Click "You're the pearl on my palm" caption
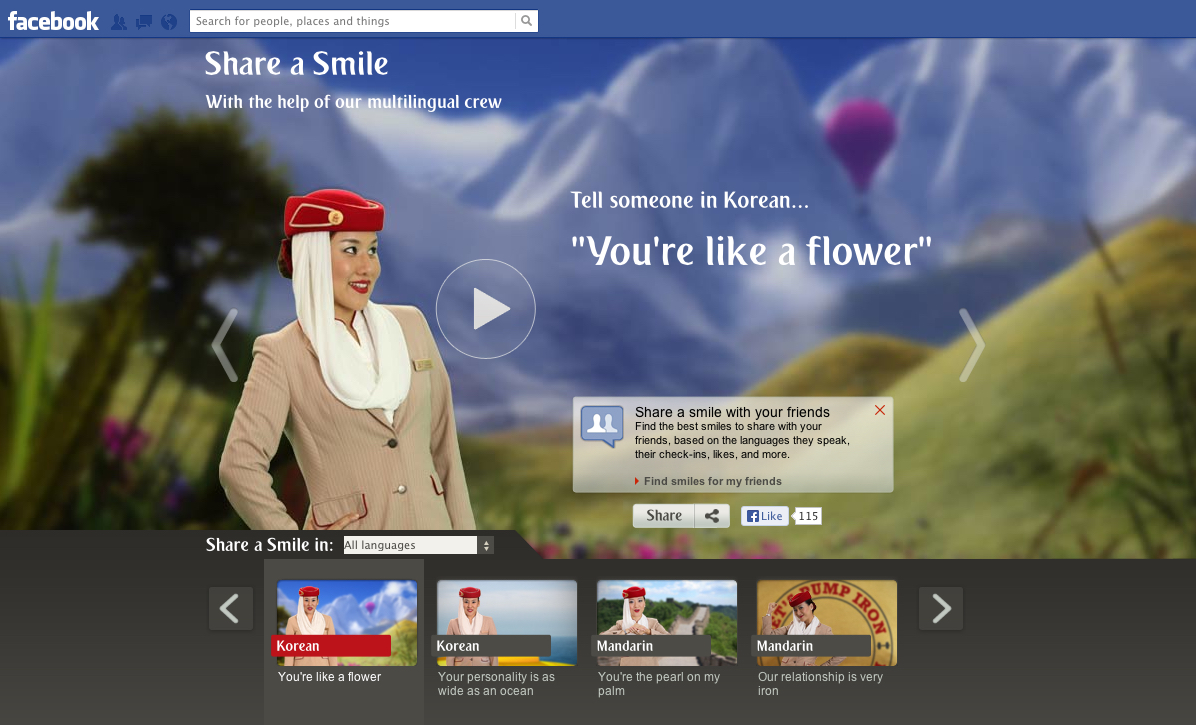Viewport: 1196px width, 725px height. (659, 684)
